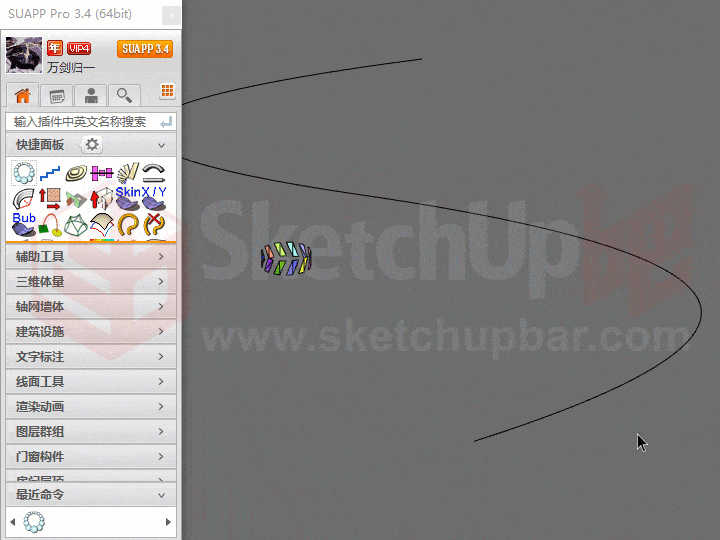Open the orange grid view icon
This screenshot has width=720, height=540.
(167, 91)
